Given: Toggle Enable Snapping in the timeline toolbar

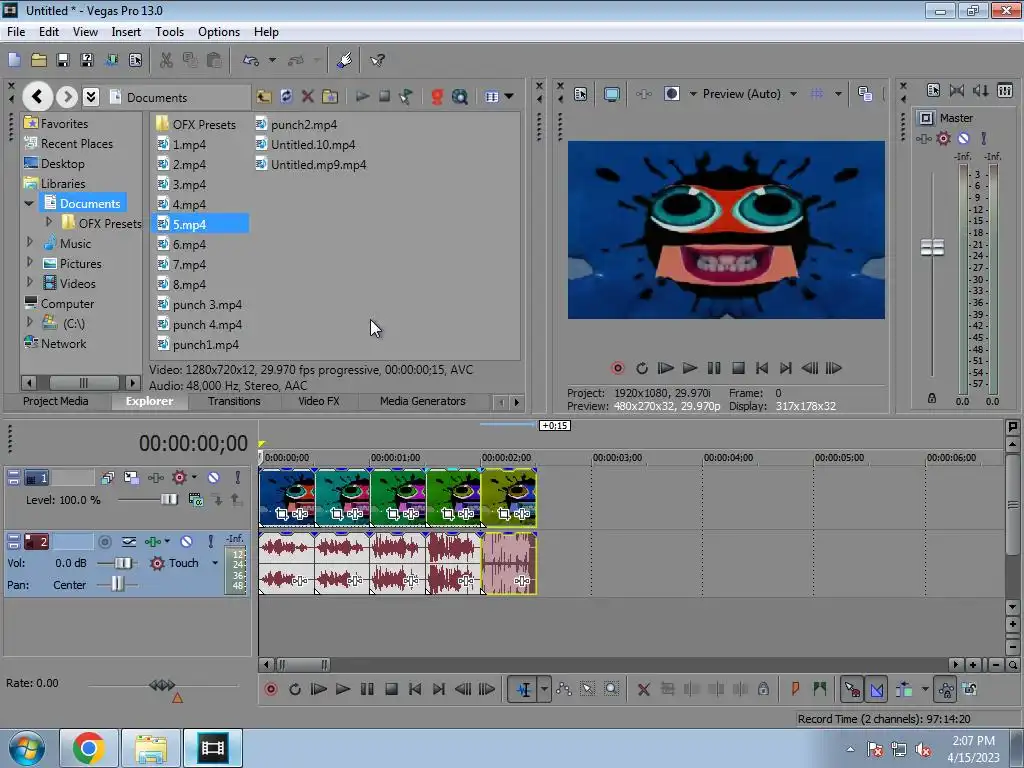Looking at the screenshot, I should (852, 689).
